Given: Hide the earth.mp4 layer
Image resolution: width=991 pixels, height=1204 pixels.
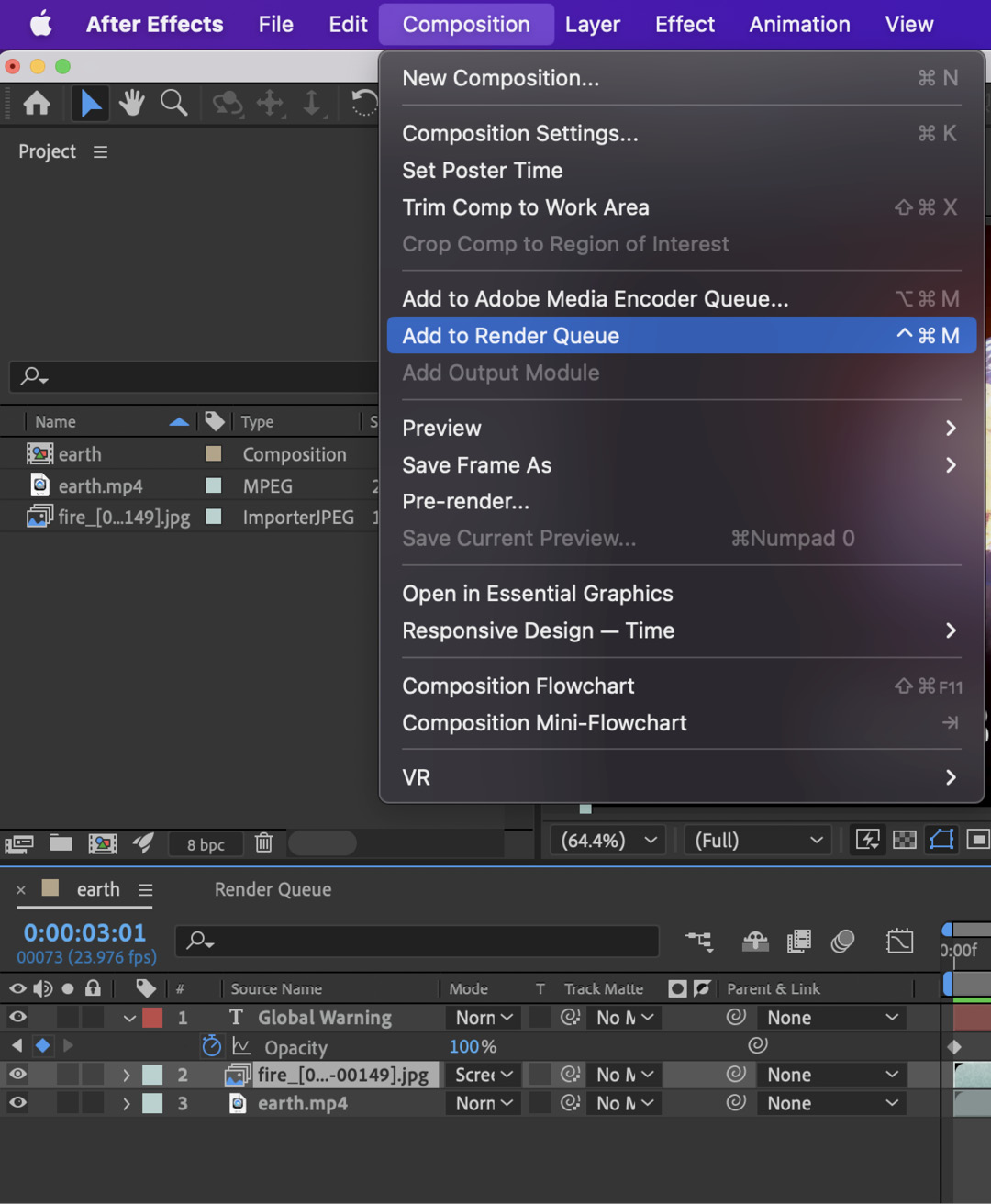Looking at the screenshot, I should 17,1102.
